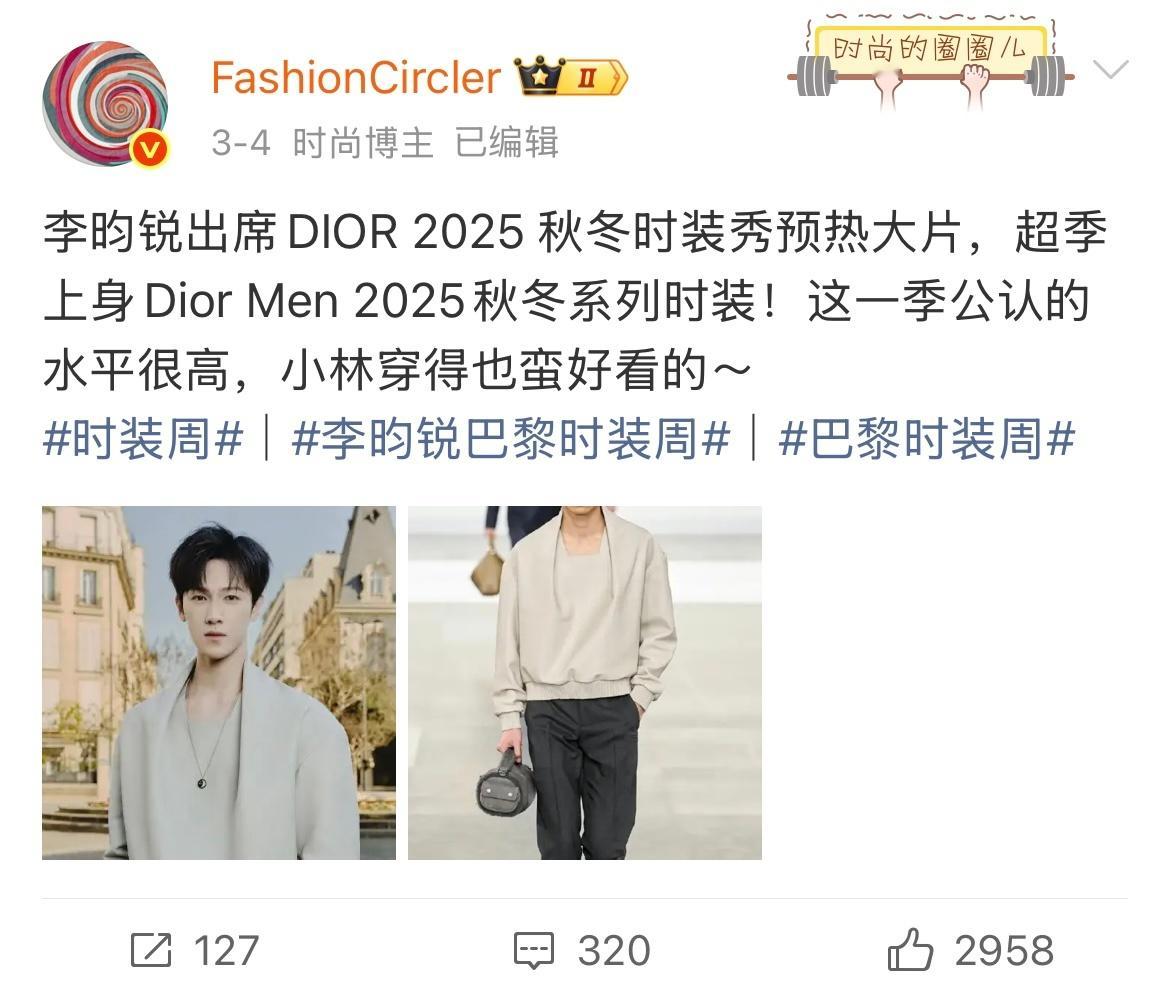The width and height of the screenshot is (1170, 994).
Task: Open the post body text about DIOR 2025
Action: (575, 301)
